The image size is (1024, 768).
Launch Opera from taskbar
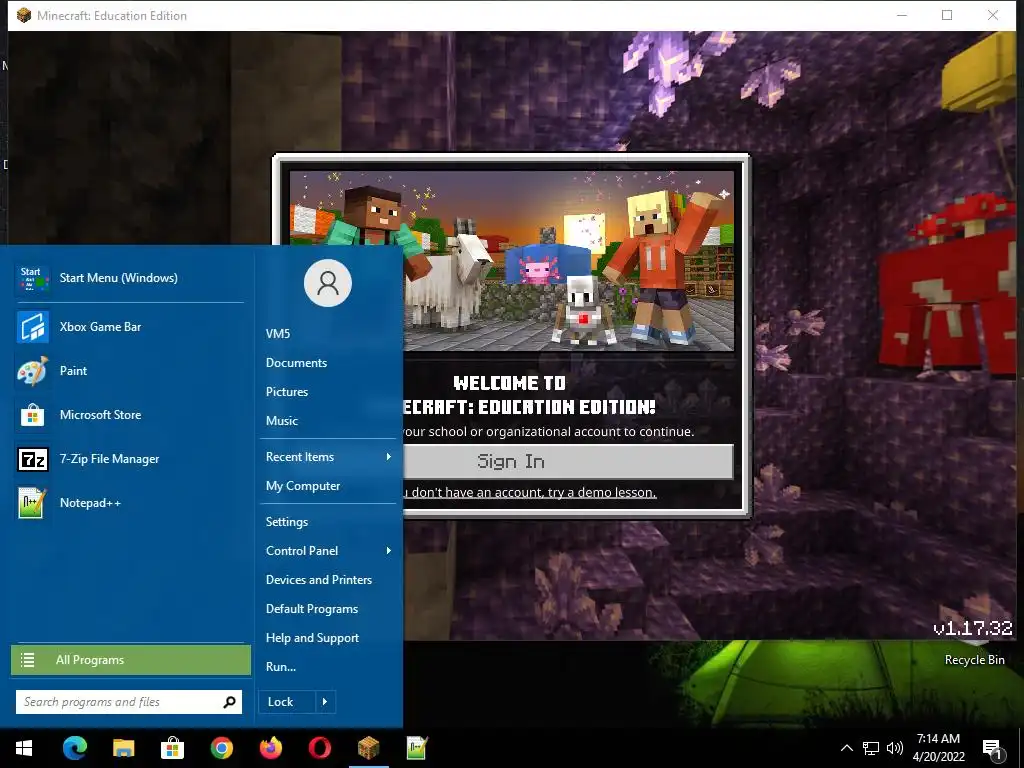point(319,748)
